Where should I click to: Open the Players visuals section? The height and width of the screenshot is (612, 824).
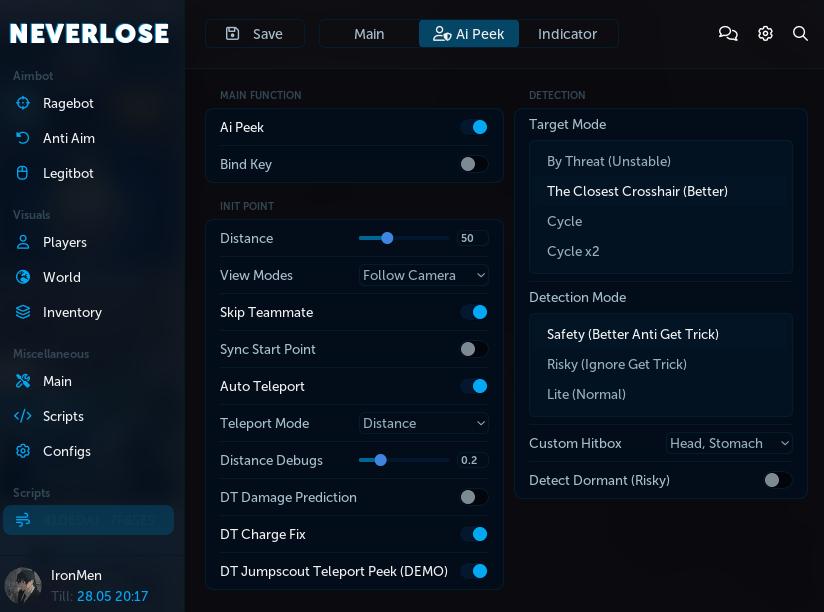(x=22, y=242)
